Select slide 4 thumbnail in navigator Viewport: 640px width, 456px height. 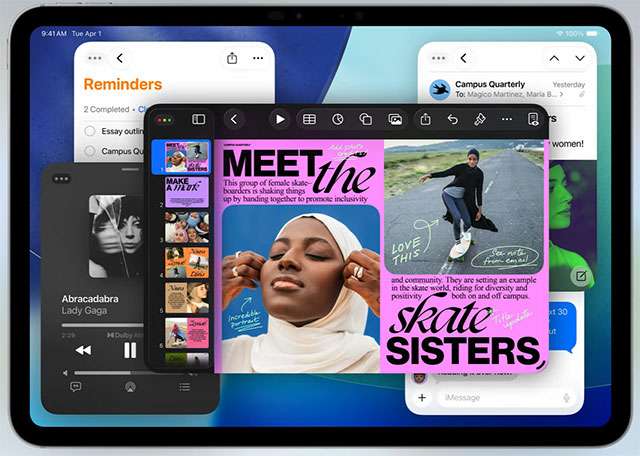pos(187,262)
